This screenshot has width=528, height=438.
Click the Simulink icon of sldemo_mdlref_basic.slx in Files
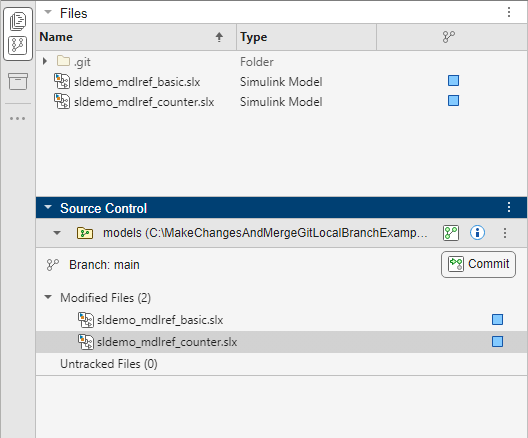(x=62, y=81)
